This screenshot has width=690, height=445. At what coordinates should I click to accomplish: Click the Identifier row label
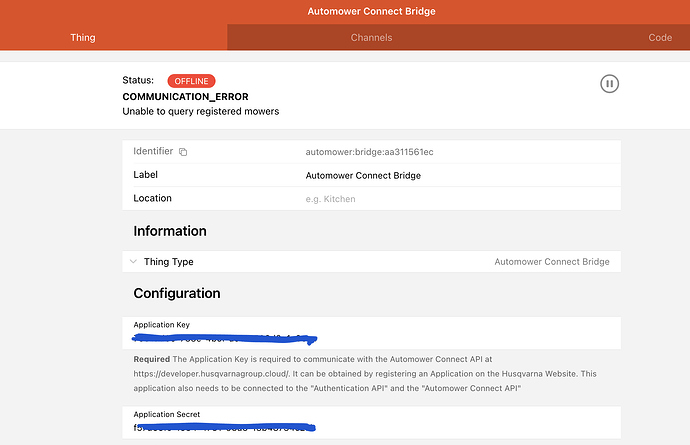(x=153, y=151)
